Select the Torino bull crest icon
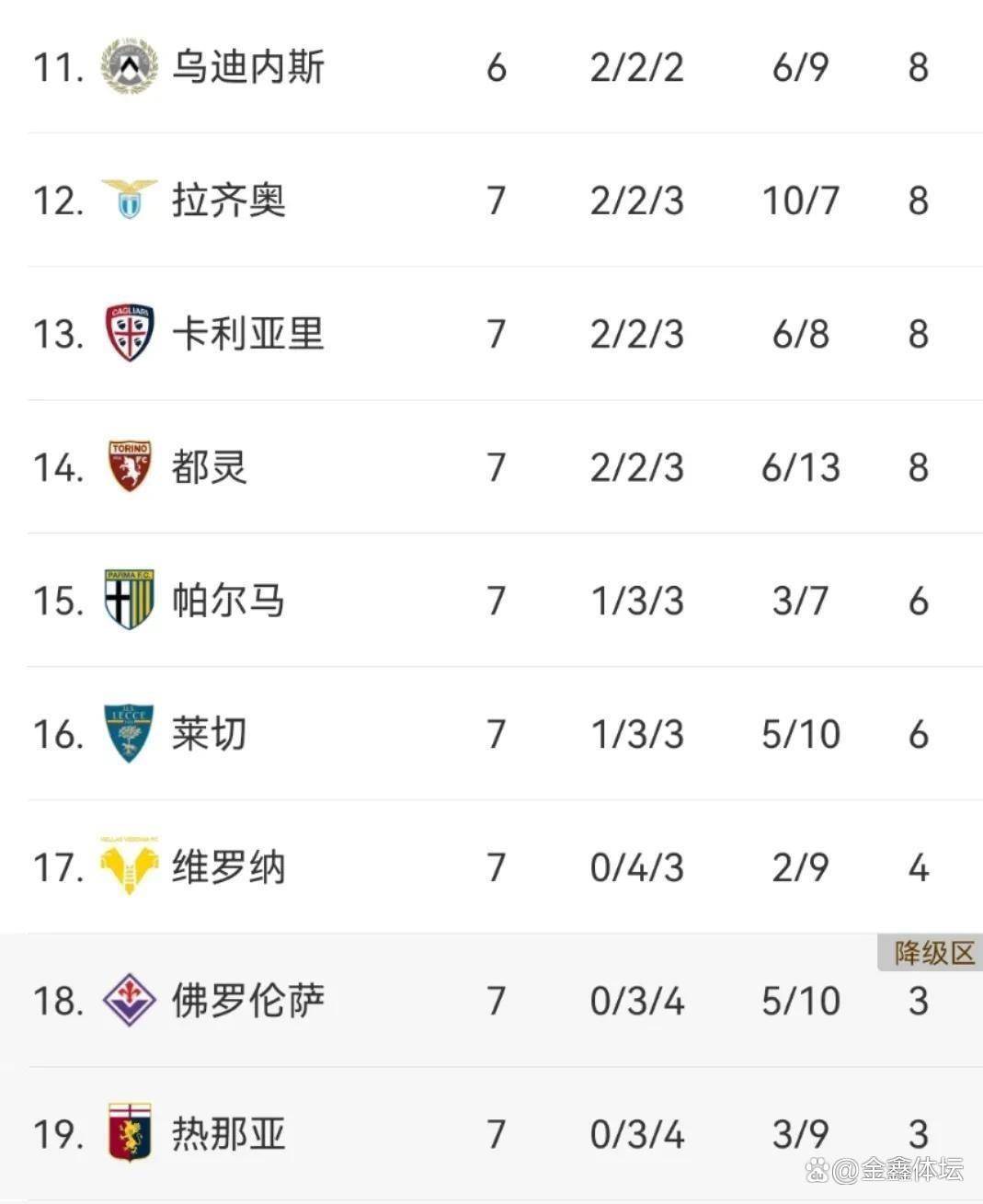 [129, 465]
